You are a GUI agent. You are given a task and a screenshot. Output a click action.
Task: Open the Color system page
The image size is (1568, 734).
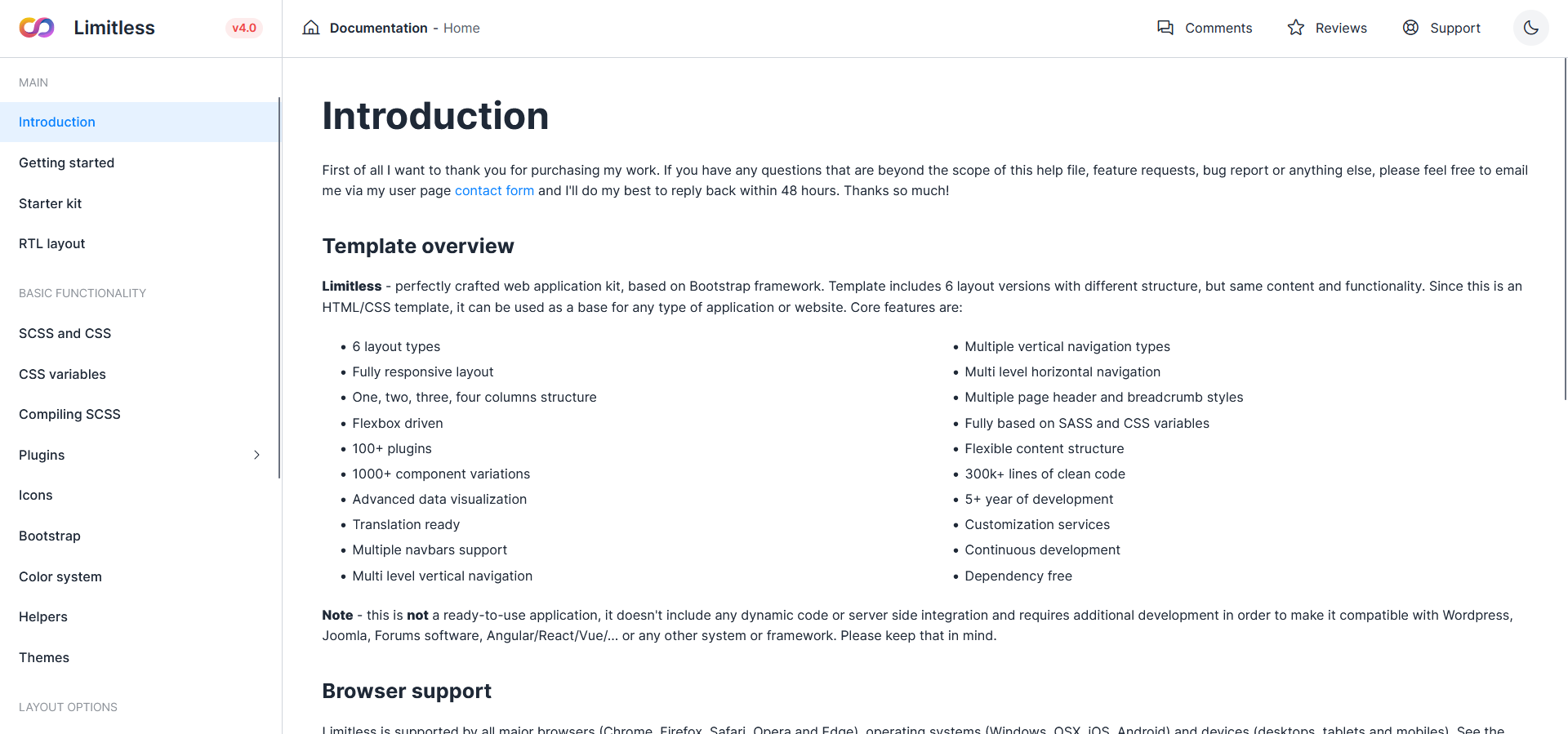(x=60, y=576)
